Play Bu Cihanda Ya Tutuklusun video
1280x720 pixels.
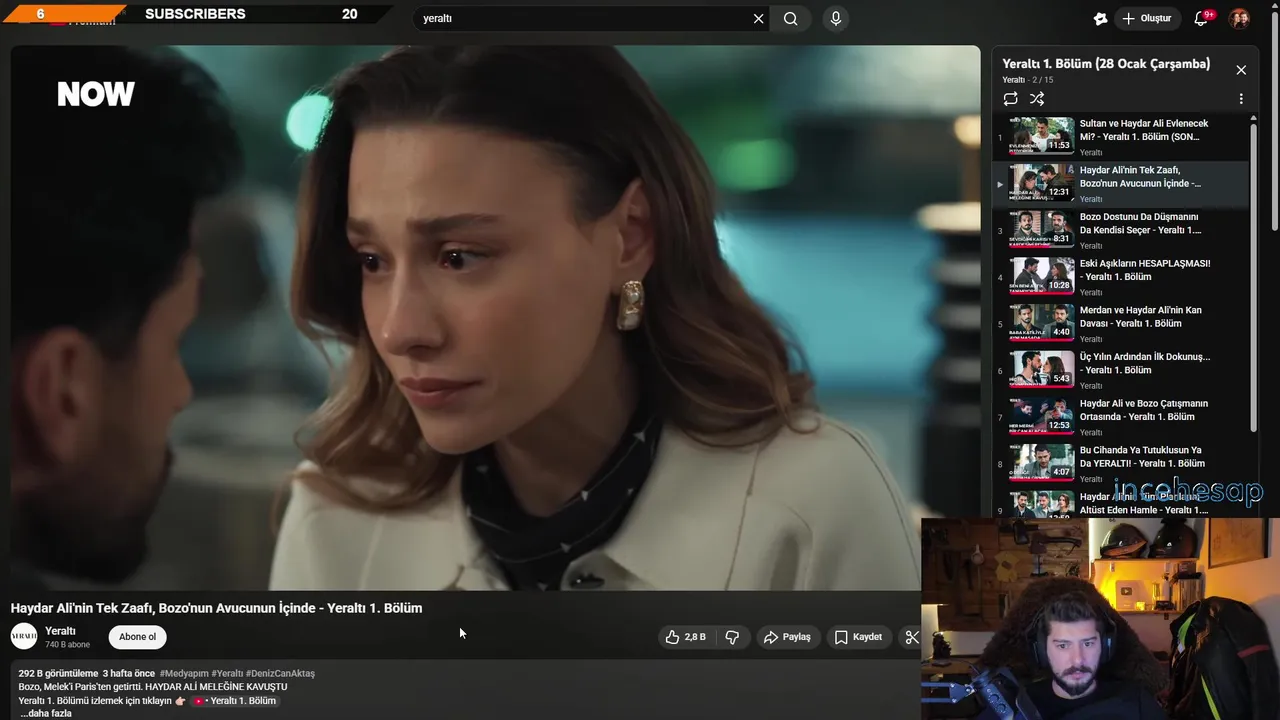(x=1120, y=464)
